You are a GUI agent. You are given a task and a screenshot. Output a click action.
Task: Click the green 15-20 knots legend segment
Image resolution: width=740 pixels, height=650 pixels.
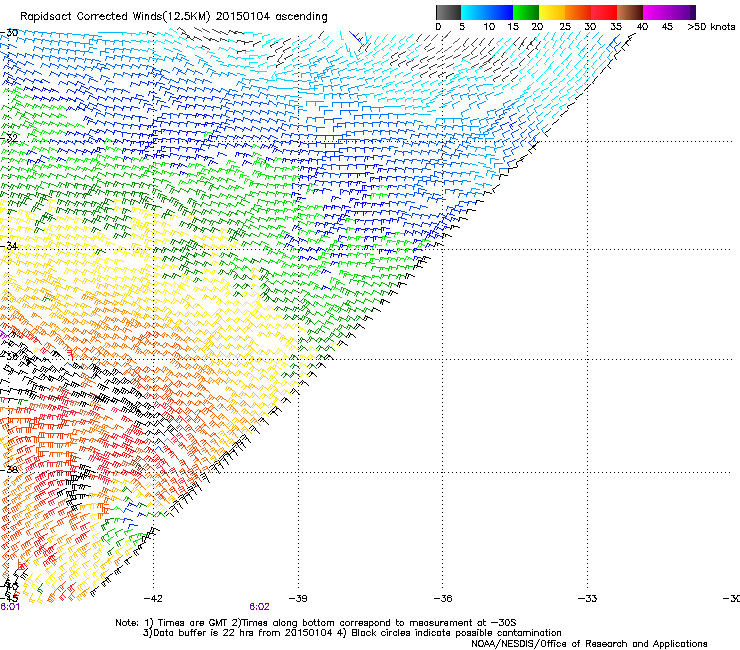(526, 12)
